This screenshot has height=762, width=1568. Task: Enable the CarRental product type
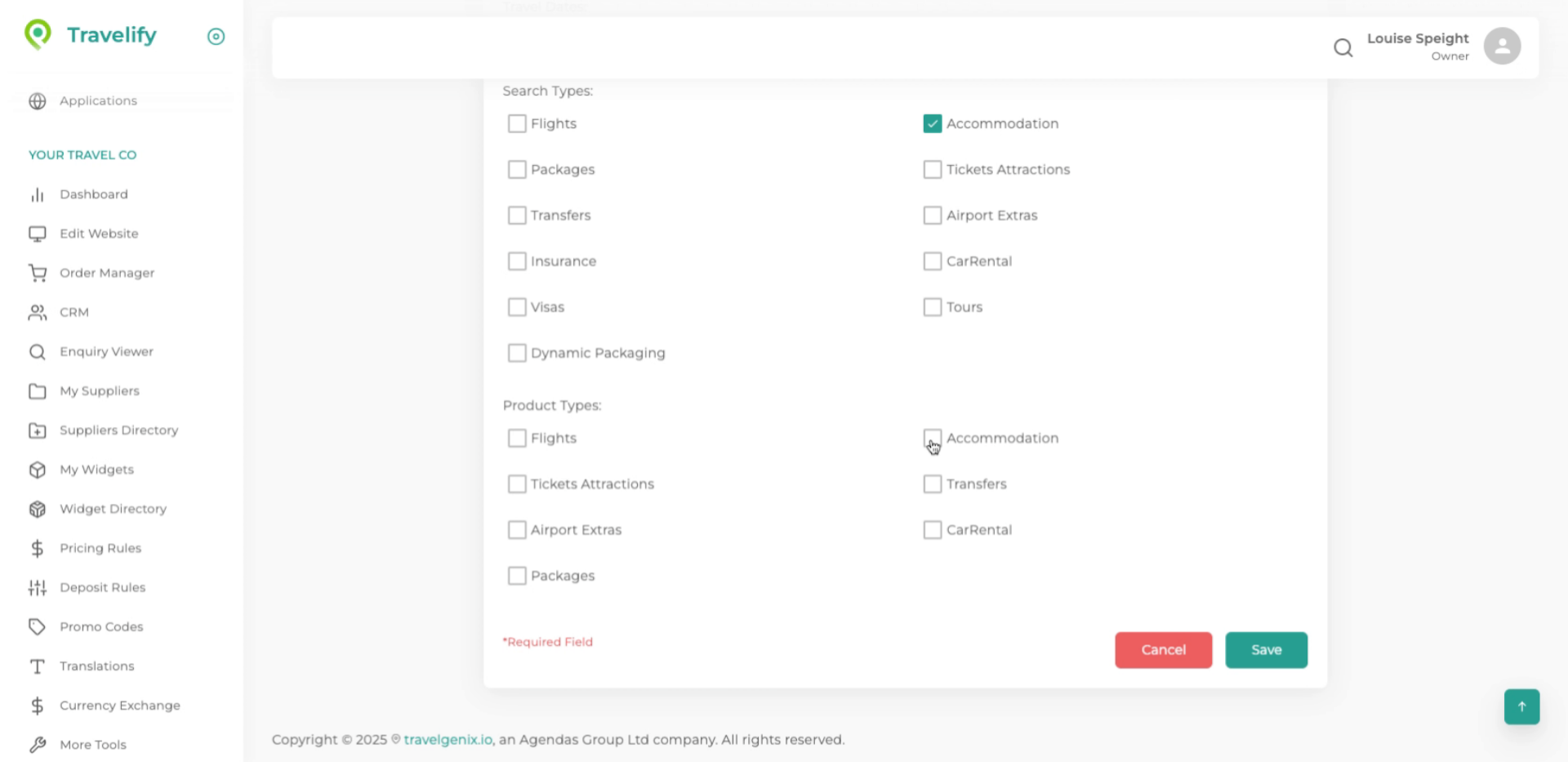pyautogui.click(x=932, y=529)
